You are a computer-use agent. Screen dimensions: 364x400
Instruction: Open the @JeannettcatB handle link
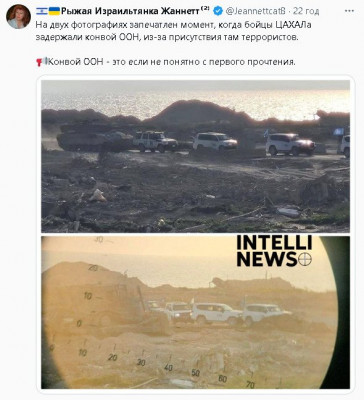(x=255, y=11)
